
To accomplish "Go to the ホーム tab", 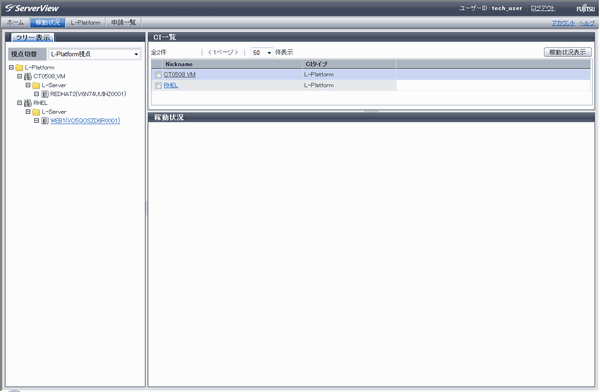I will pos(15,23).
